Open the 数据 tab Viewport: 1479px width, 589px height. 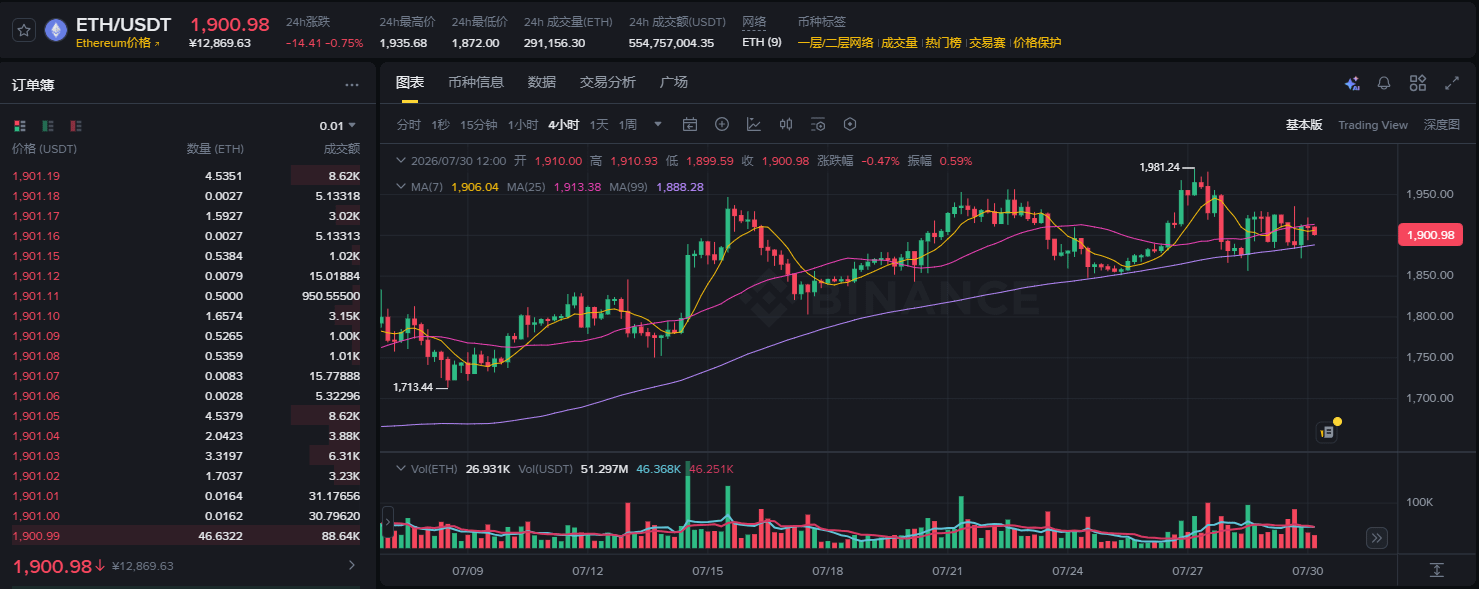point(542,82)
